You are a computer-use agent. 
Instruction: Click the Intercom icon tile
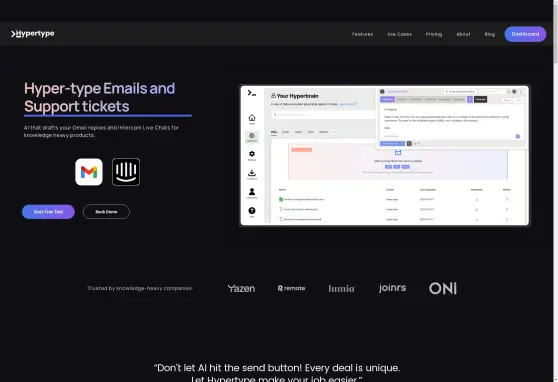click(x=126, y=172)
